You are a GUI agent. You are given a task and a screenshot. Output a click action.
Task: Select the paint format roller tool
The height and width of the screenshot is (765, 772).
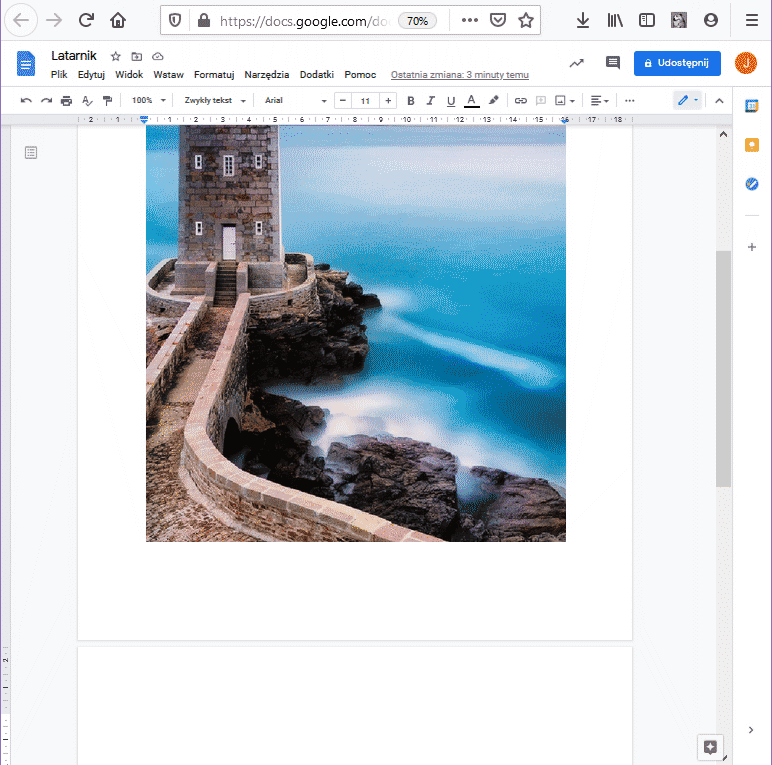tap(108, 101)
